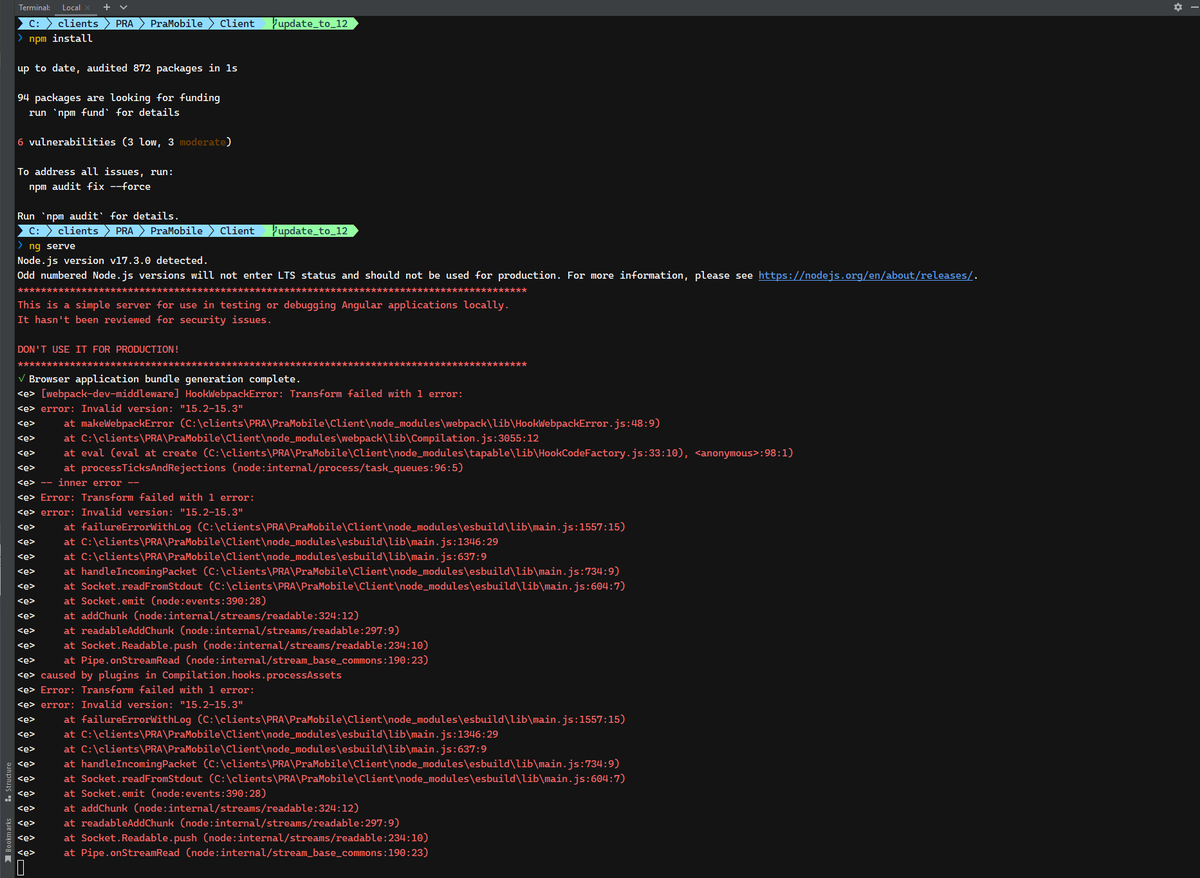
Task: Click 'caused by plugins in Compilation.hooks.processAssets' line
Action: [x=191, y=675]
